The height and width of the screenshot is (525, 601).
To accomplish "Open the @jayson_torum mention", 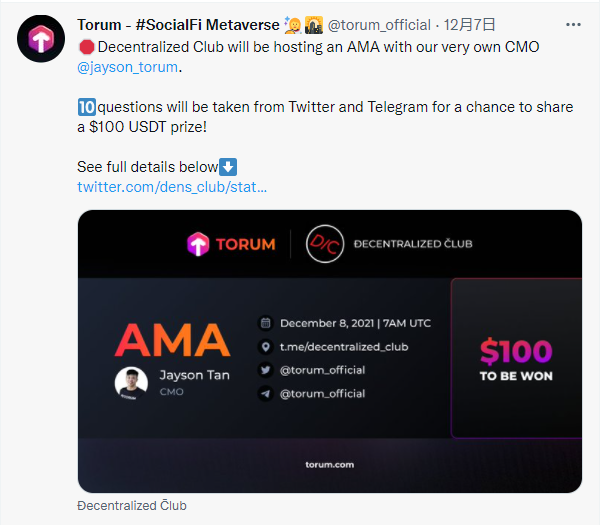I will pyautogui.click(x=129, y=68).
